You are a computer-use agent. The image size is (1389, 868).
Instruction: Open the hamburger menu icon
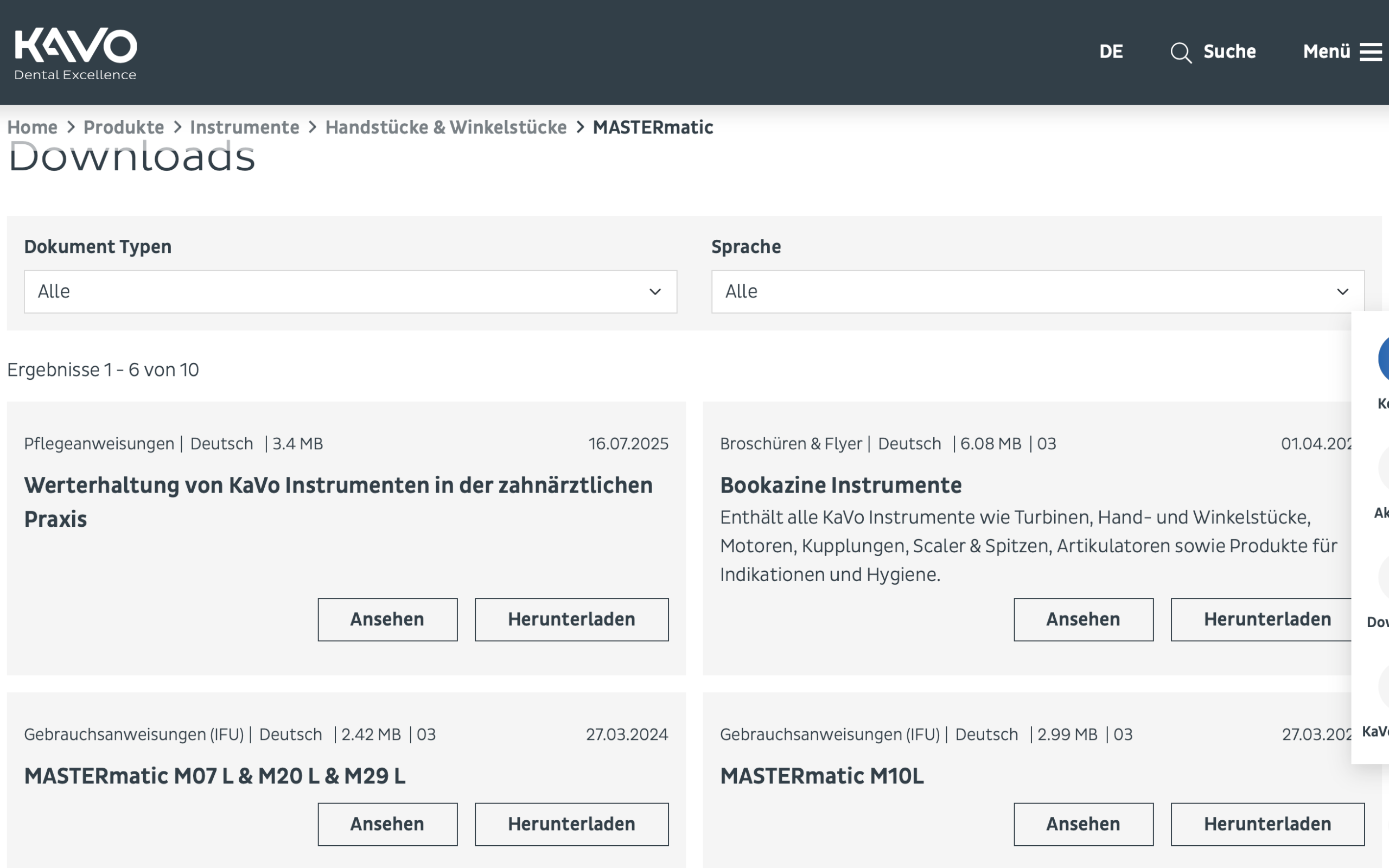(x=1371, y=52)
